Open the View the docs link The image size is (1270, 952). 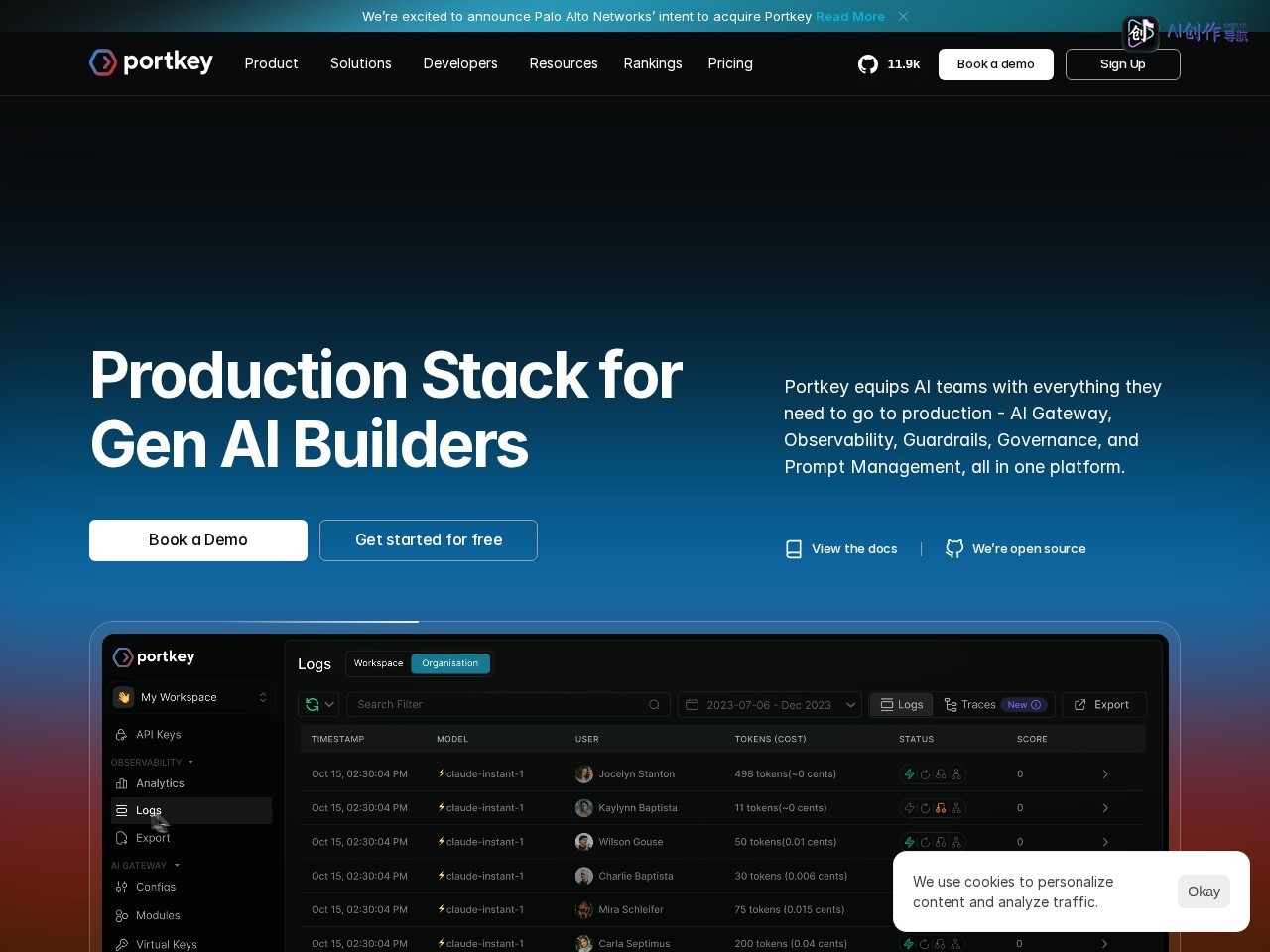(841, 549)
